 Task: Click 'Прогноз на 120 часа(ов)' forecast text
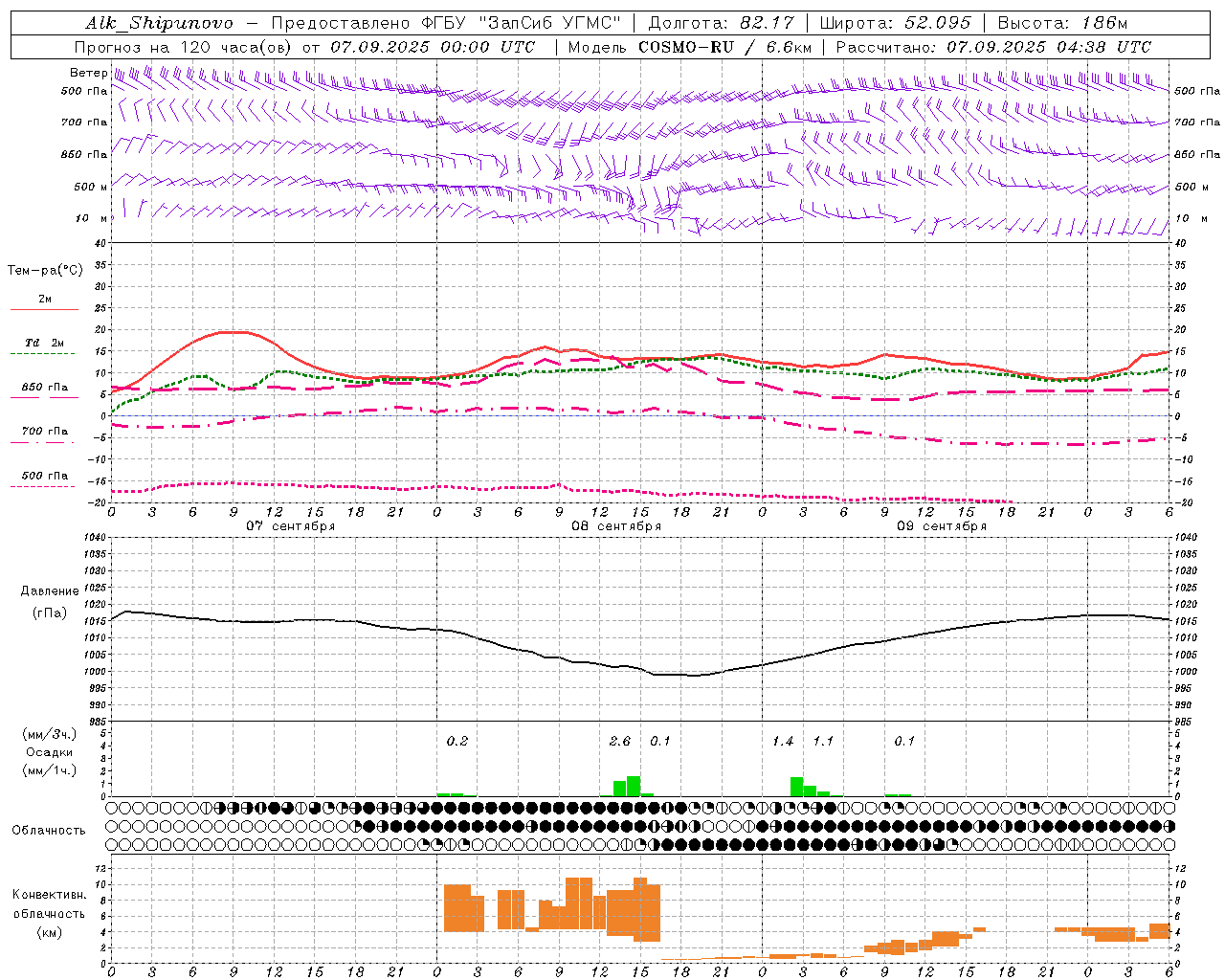click(x=184, y=47)
